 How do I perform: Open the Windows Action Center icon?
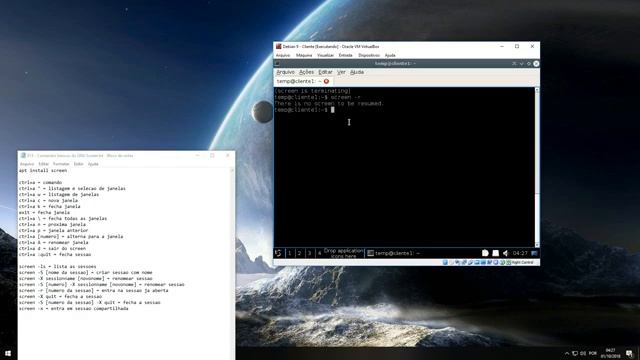629,353
